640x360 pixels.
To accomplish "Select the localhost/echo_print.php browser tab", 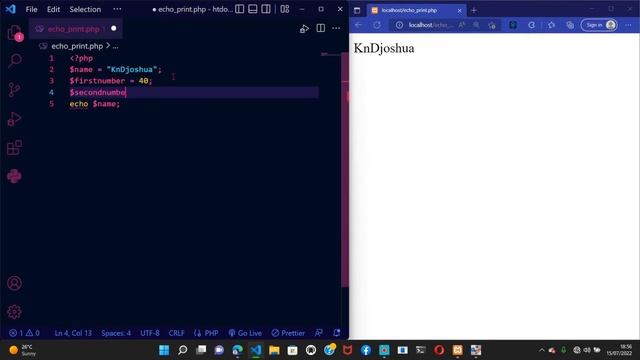I will pyautogui.click(x=416, y=10).
